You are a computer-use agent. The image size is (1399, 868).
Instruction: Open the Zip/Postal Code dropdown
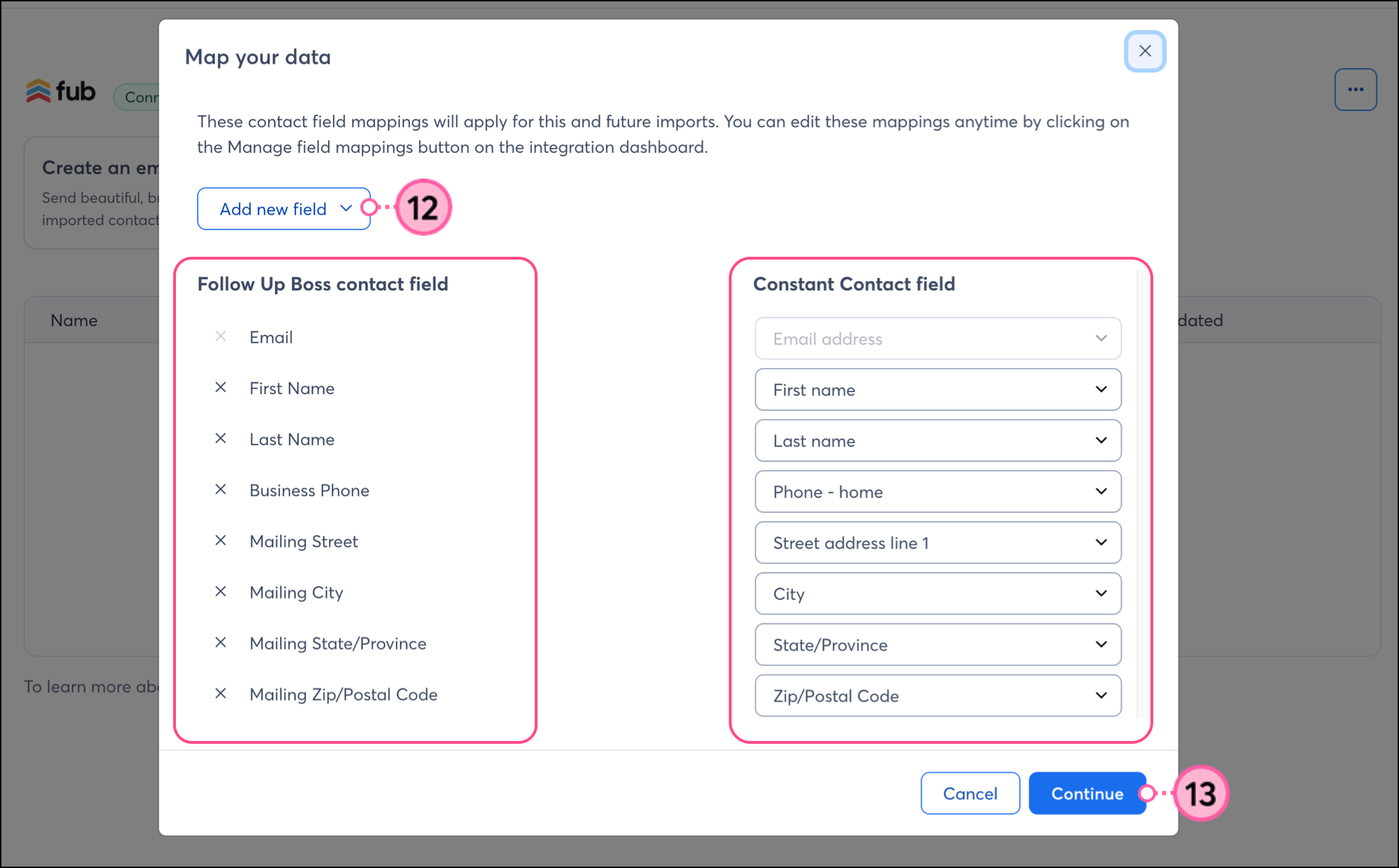938,696
